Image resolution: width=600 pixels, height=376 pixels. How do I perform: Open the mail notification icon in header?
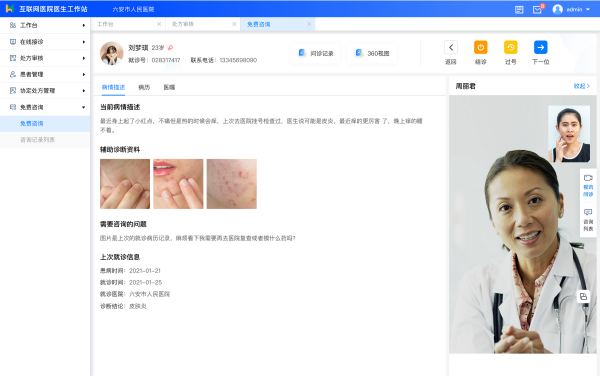tap(537, 10)
